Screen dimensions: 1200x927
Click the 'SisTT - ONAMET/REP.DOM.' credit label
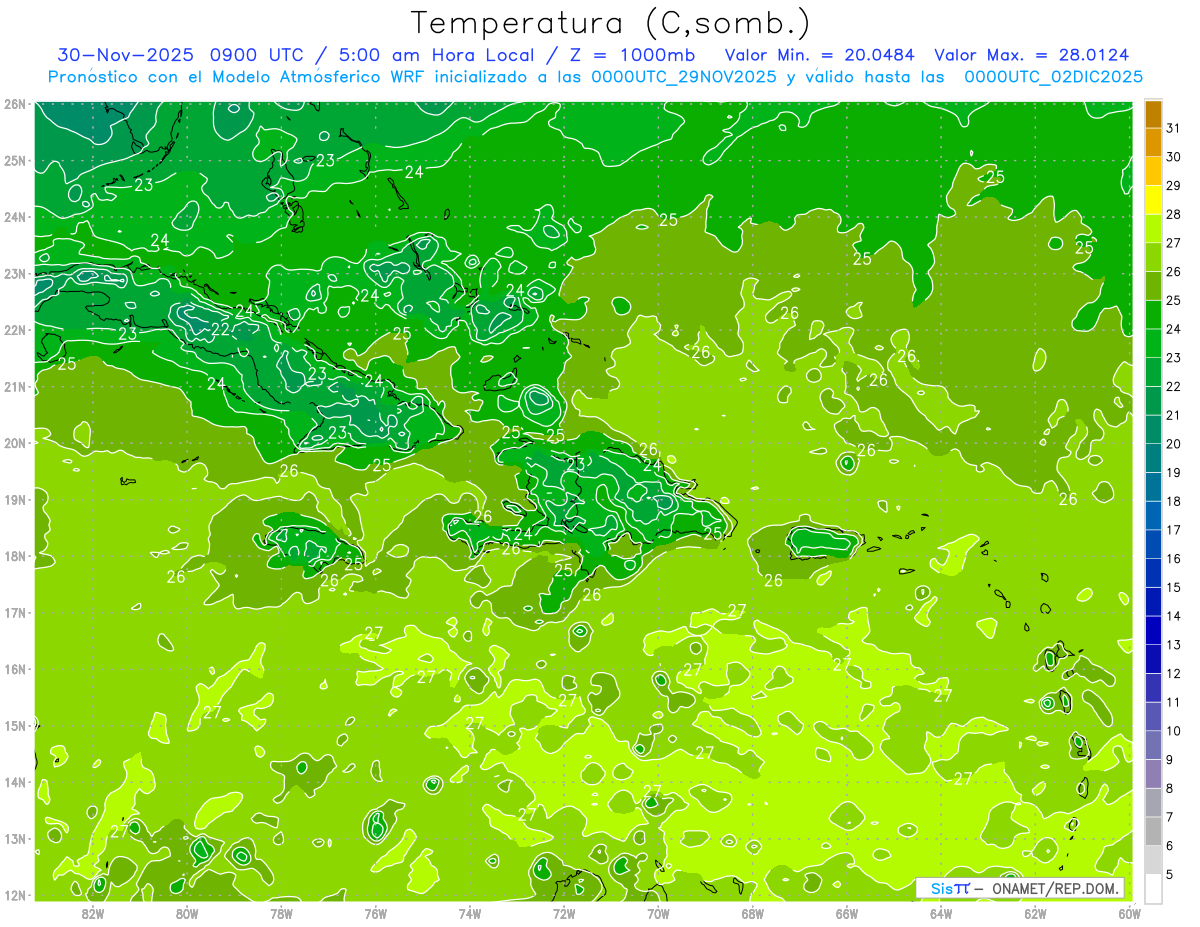(1020, 888)
